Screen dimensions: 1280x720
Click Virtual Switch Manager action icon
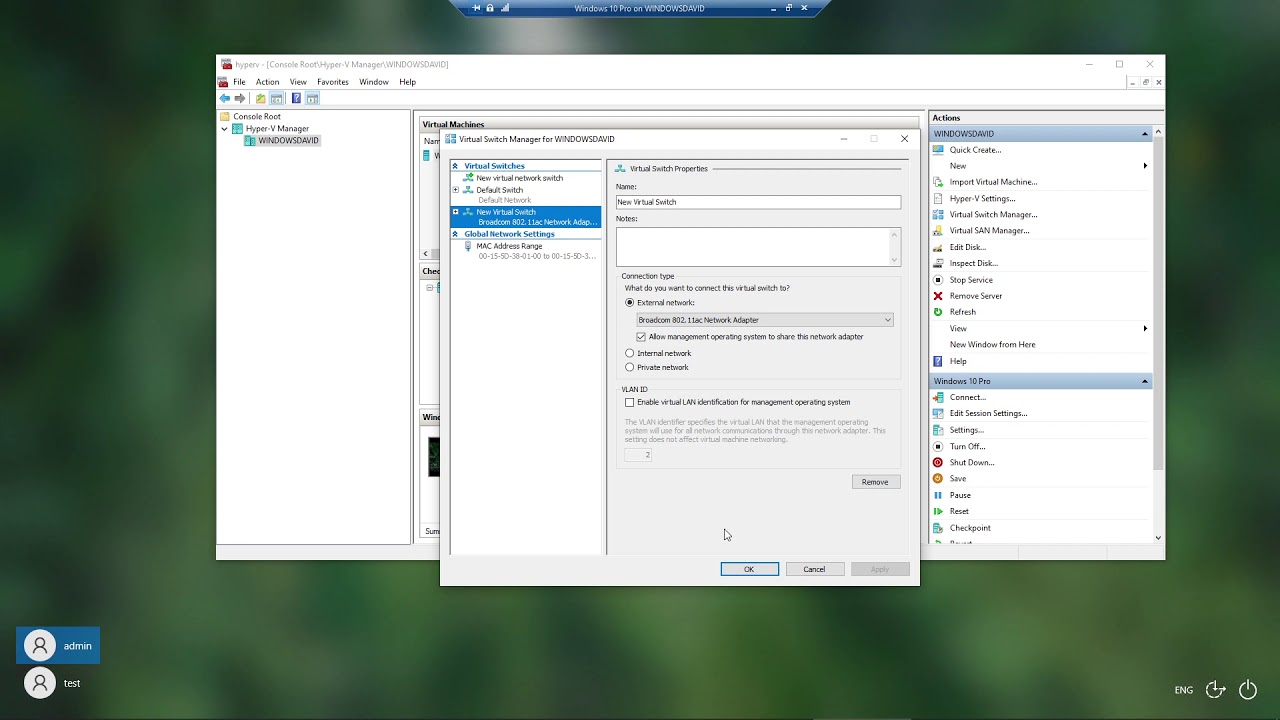938,214
